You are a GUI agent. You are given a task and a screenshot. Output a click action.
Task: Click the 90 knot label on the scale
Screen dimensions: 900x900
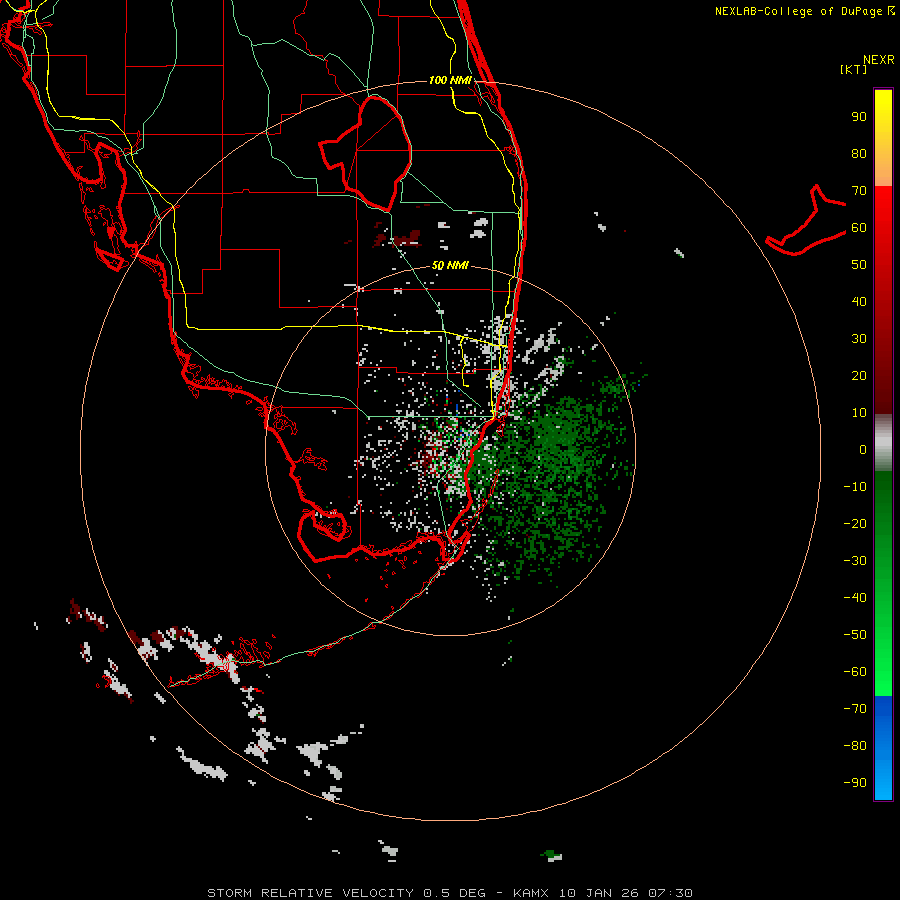[x=859, y=117]
